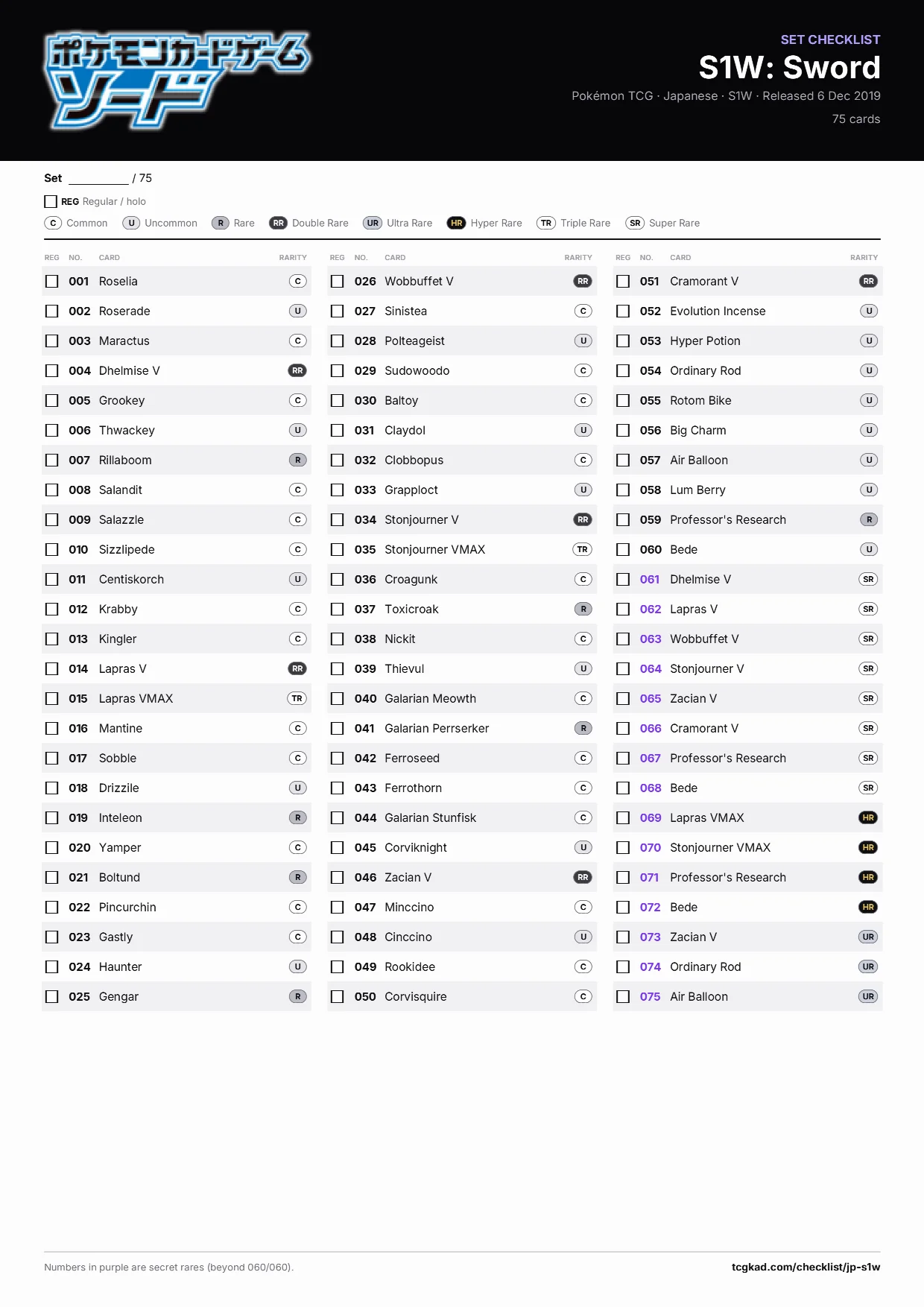Click the Double Rare RR legend badge
The height and width of the screenshot is (1307, 924).
(x=279, y=223)
